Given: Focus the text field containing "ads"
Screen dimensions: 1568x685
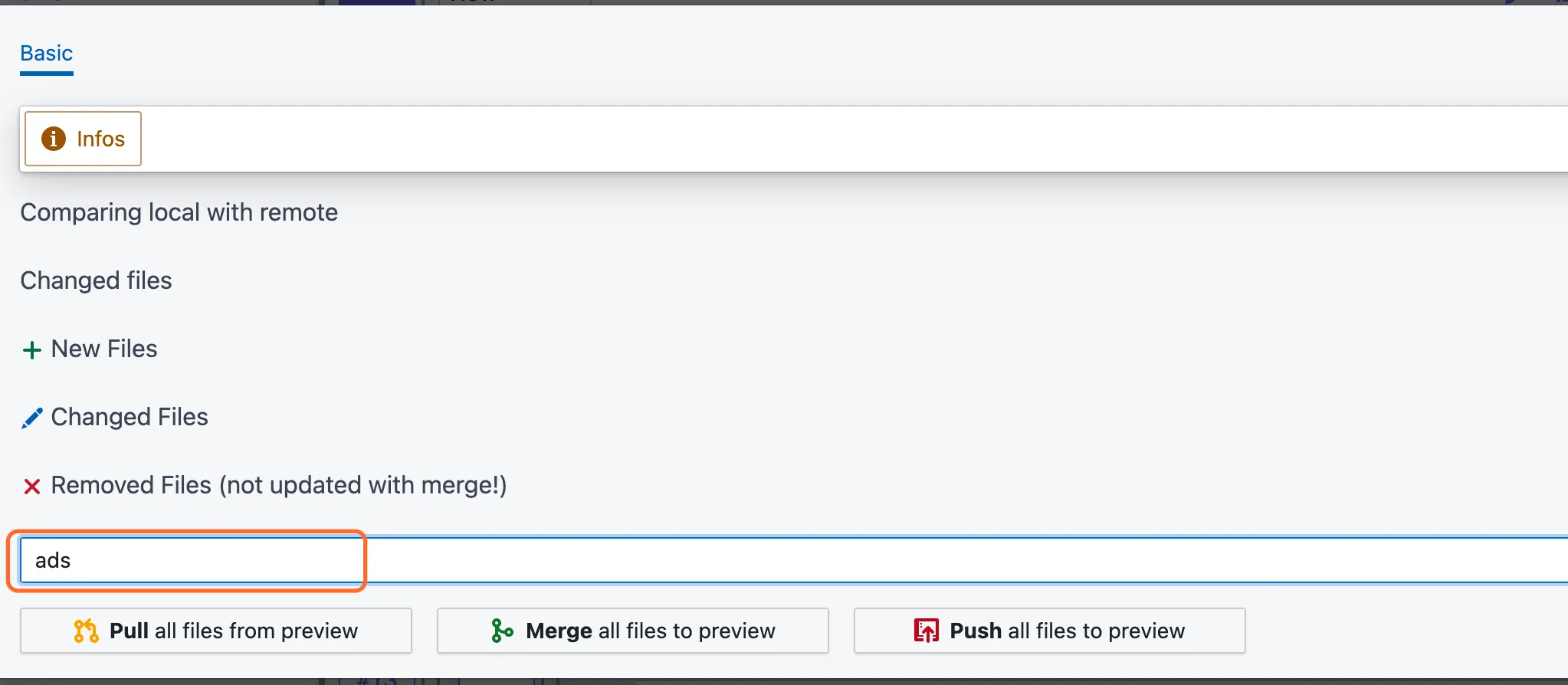Looking at the screenshot, I should click(794, 560).
